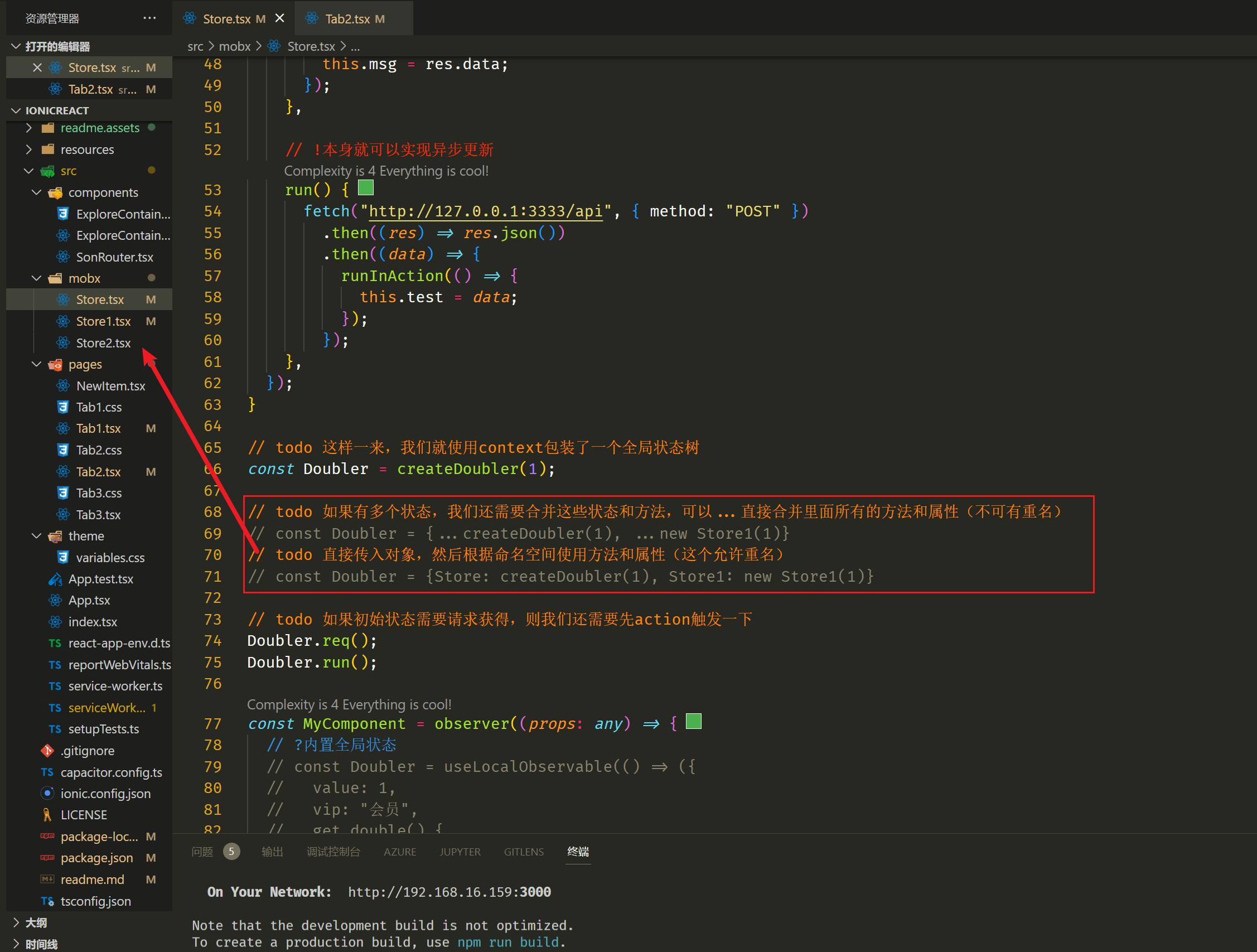Click the ionic.config.json file icon

(48, 794)
